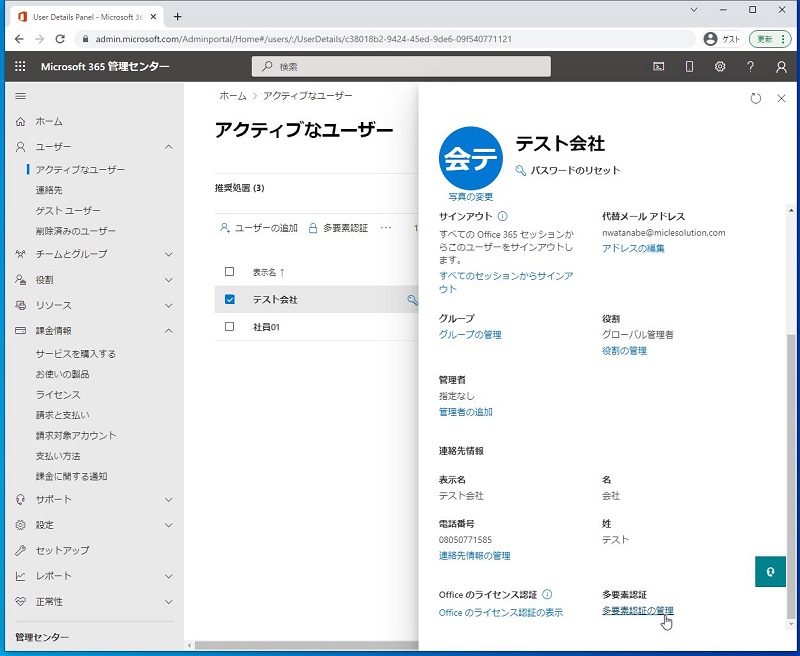
Task: Open the more actions ellipsis in toolbar
Action: tap(386, 228)
